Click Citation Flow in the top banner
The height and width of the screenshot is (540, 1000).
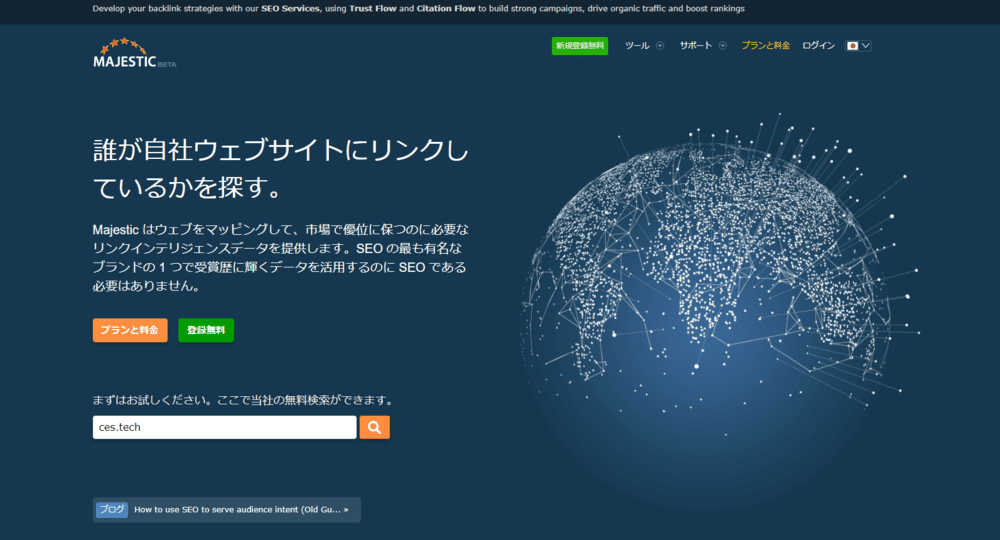coord(446,9)
